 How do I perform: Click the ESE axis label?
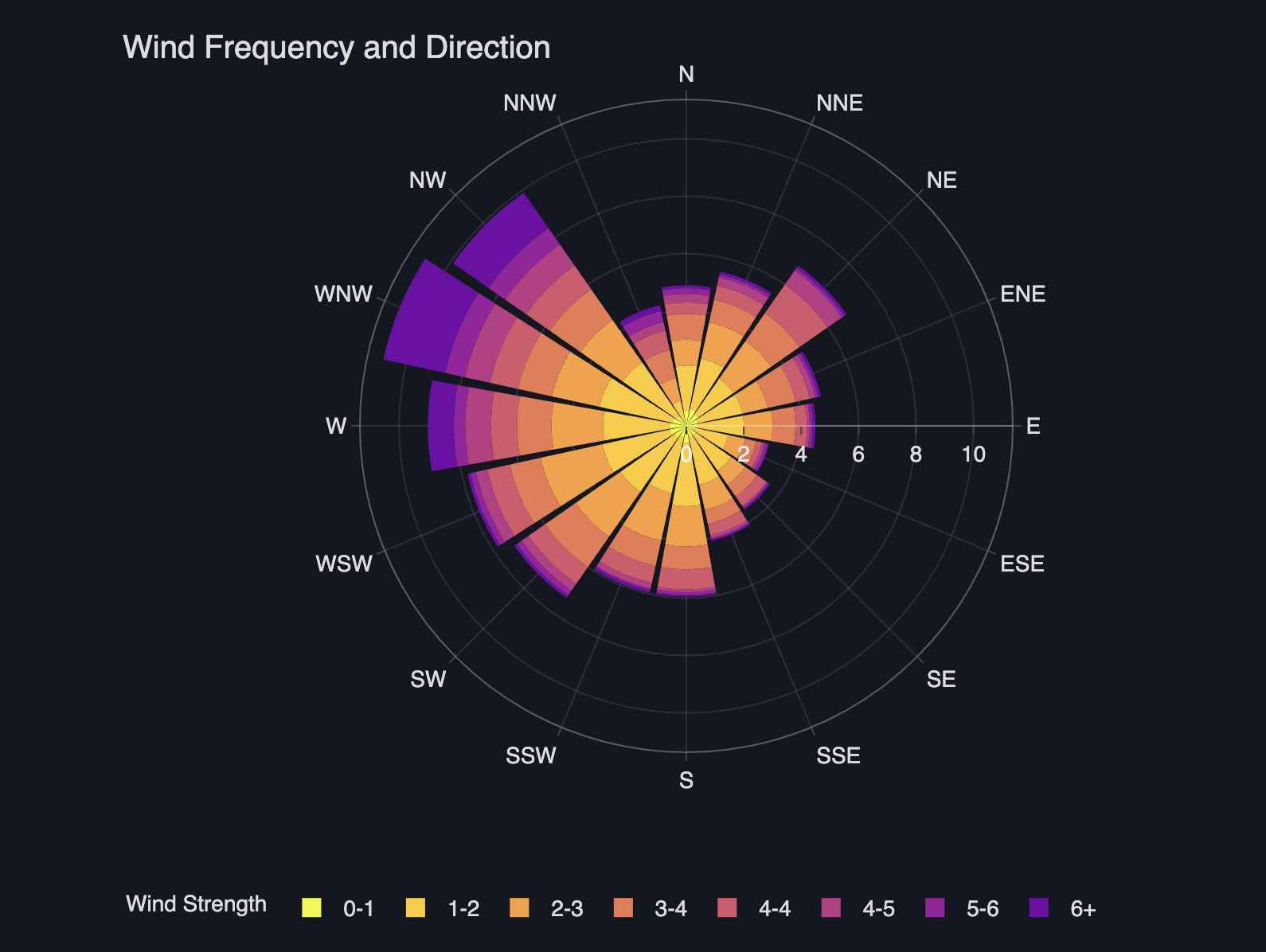point(1022,564)
